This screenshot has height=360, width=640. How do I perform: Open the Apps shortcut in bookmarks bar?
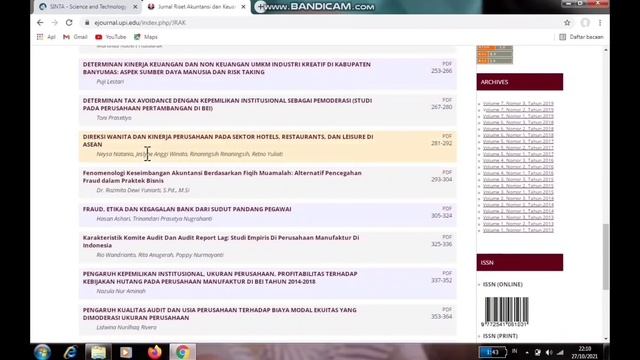(46, 37)
